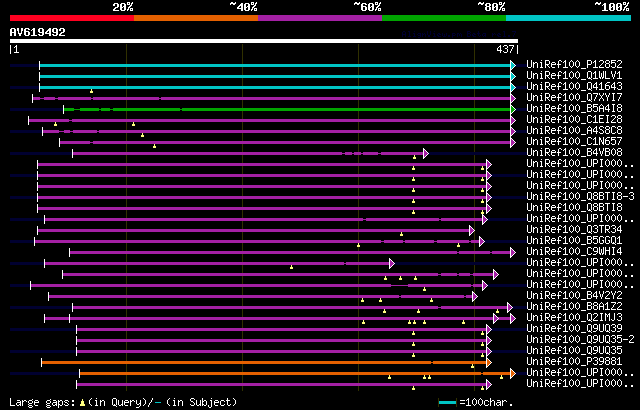Screen dimensions: 640x410
Task: Select the UniRef100_Q3TR34 label
Action: [574, 230]
